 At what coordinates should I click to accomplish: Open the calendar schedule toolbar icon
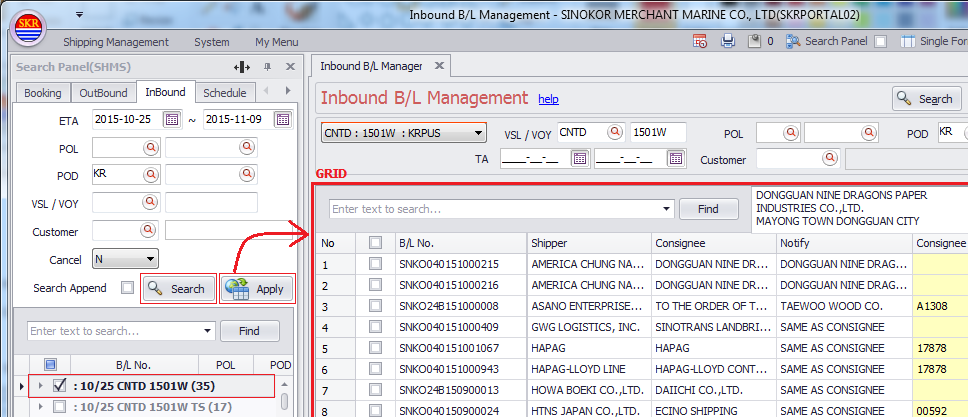699,41
